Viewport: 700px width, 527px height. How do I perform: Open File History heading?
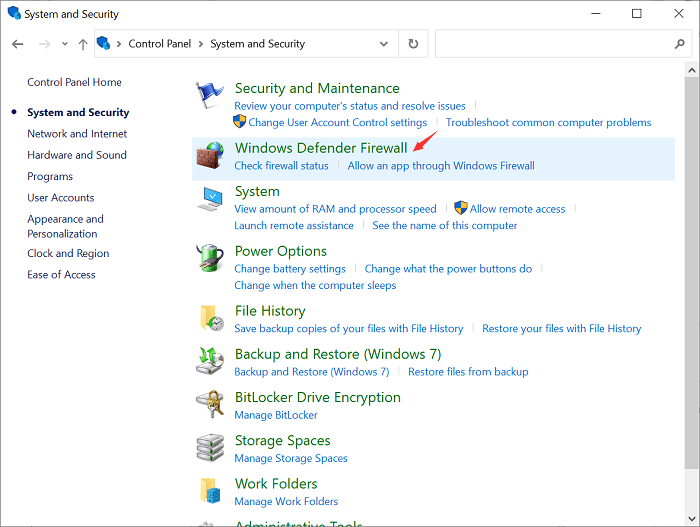click(x=270, y=311)
